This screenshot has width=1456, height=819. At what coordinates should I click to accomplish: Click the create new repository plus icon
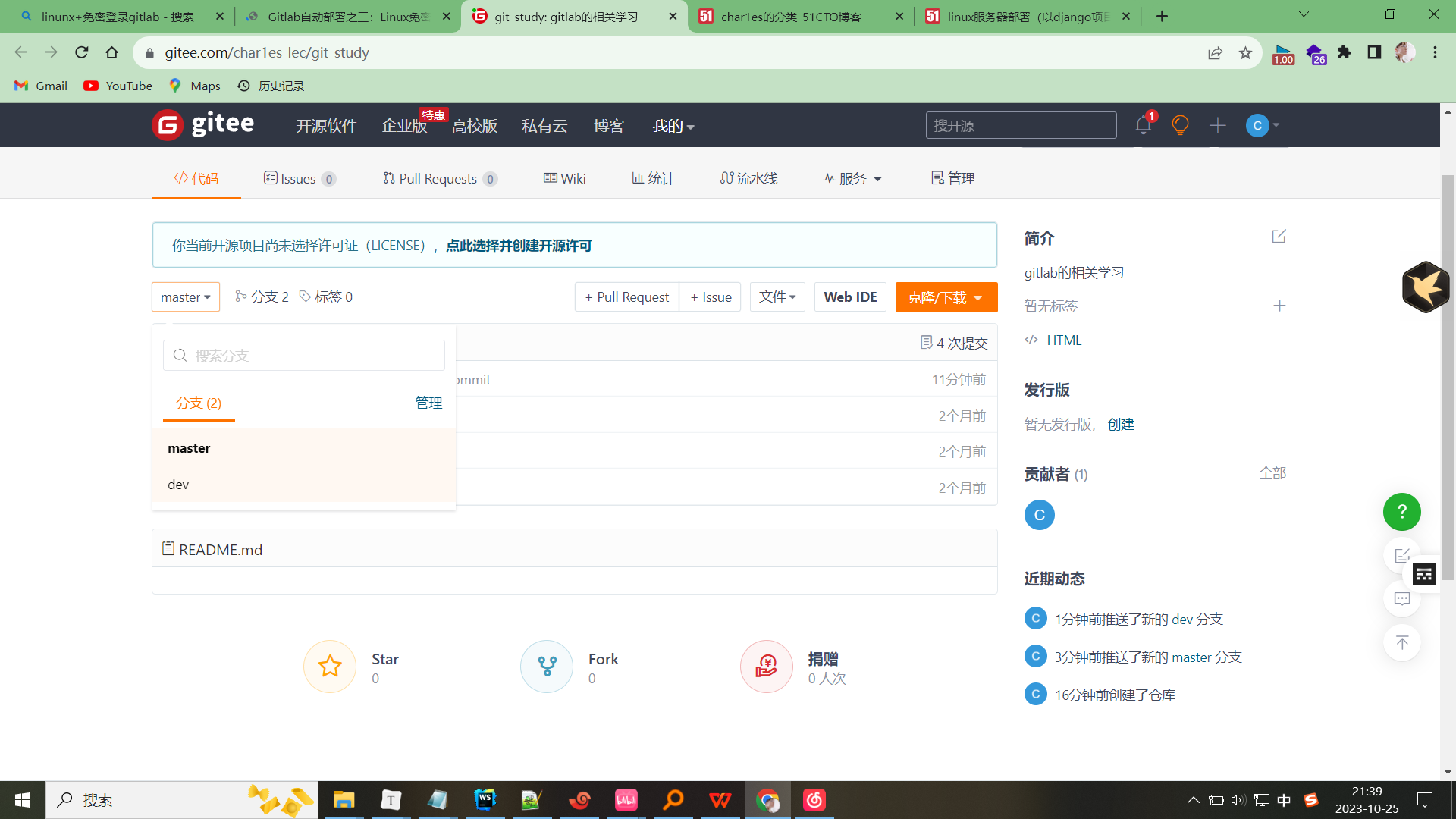coord(1217,125)
